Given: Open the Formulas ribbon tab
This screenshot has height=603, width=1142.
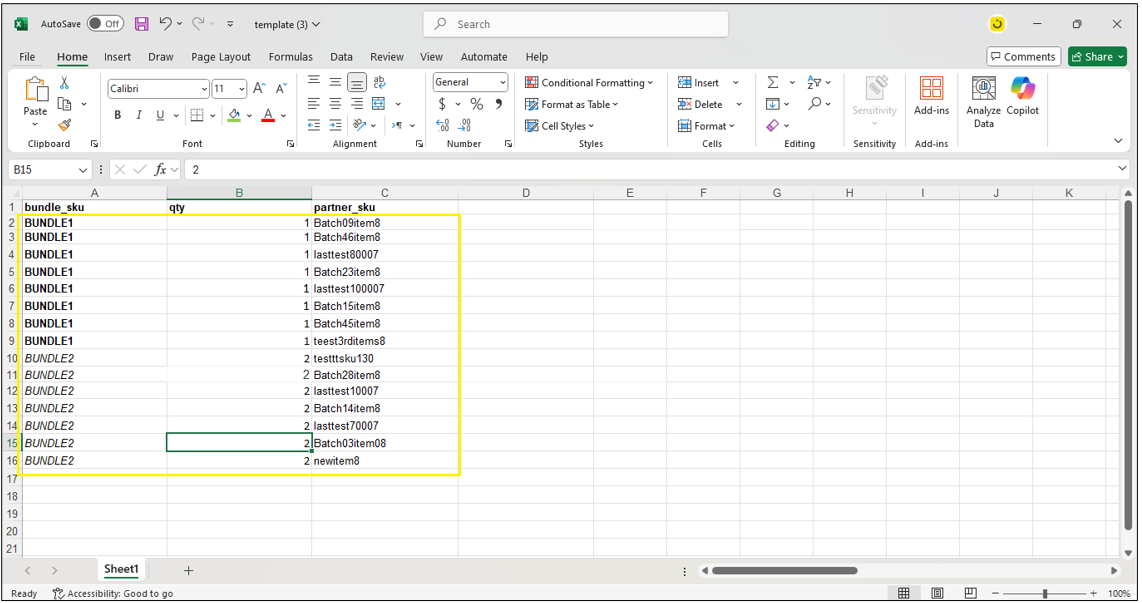Looking at the screenshot, I should tap(290, 57).
